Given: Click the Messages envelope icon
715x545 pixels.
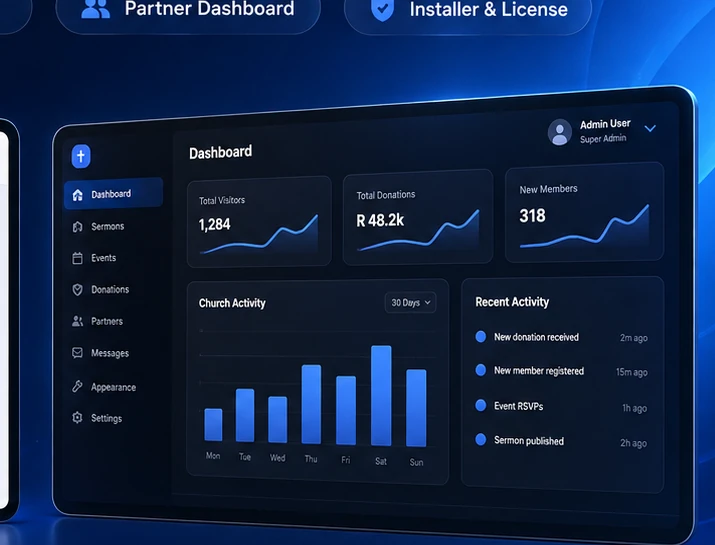Looking at the screenshot, I should (x=78, y=353).
